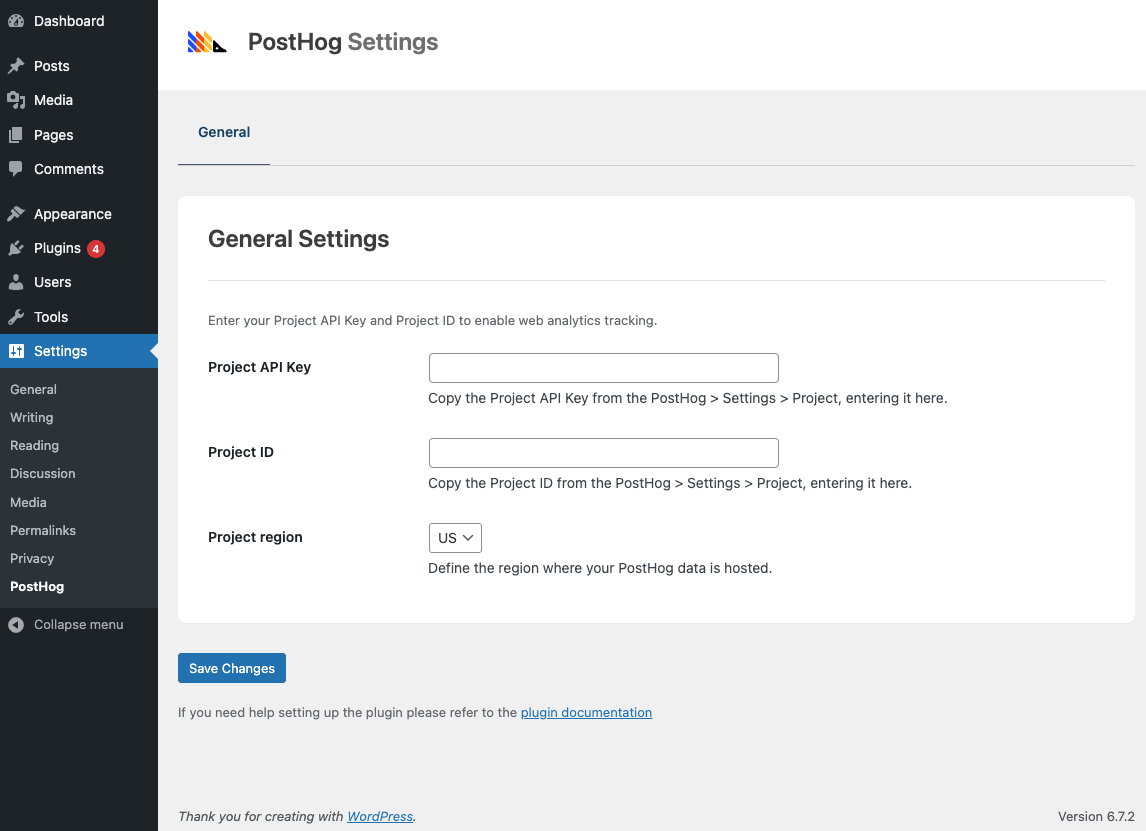The height and width of the screenshot is (831, 1146).
Task: Open the Reading settings submenu item
Action: (x=34, y=446)
